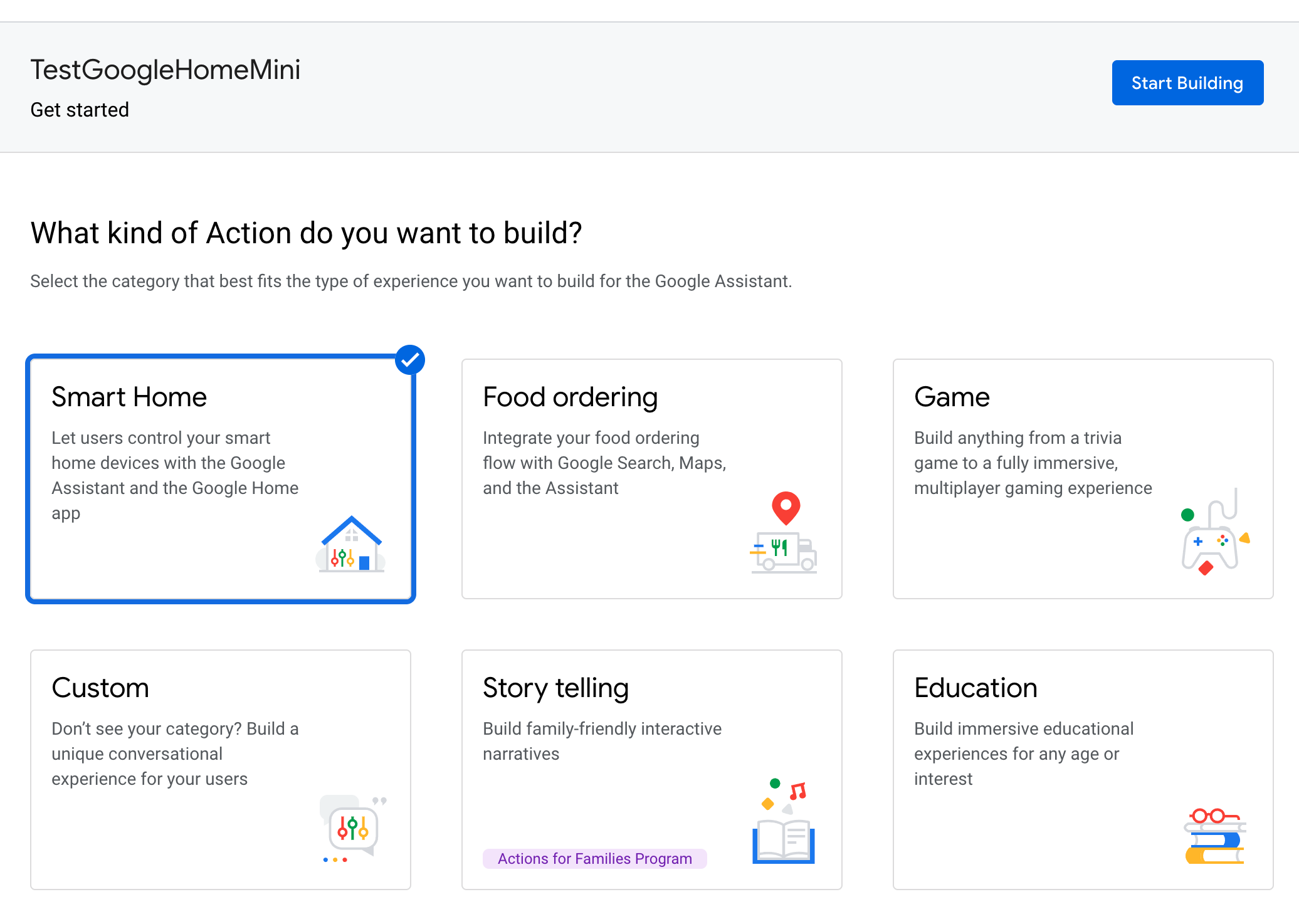Click the red map pin icon
The image size is (1299, 924).
(785, 509)
